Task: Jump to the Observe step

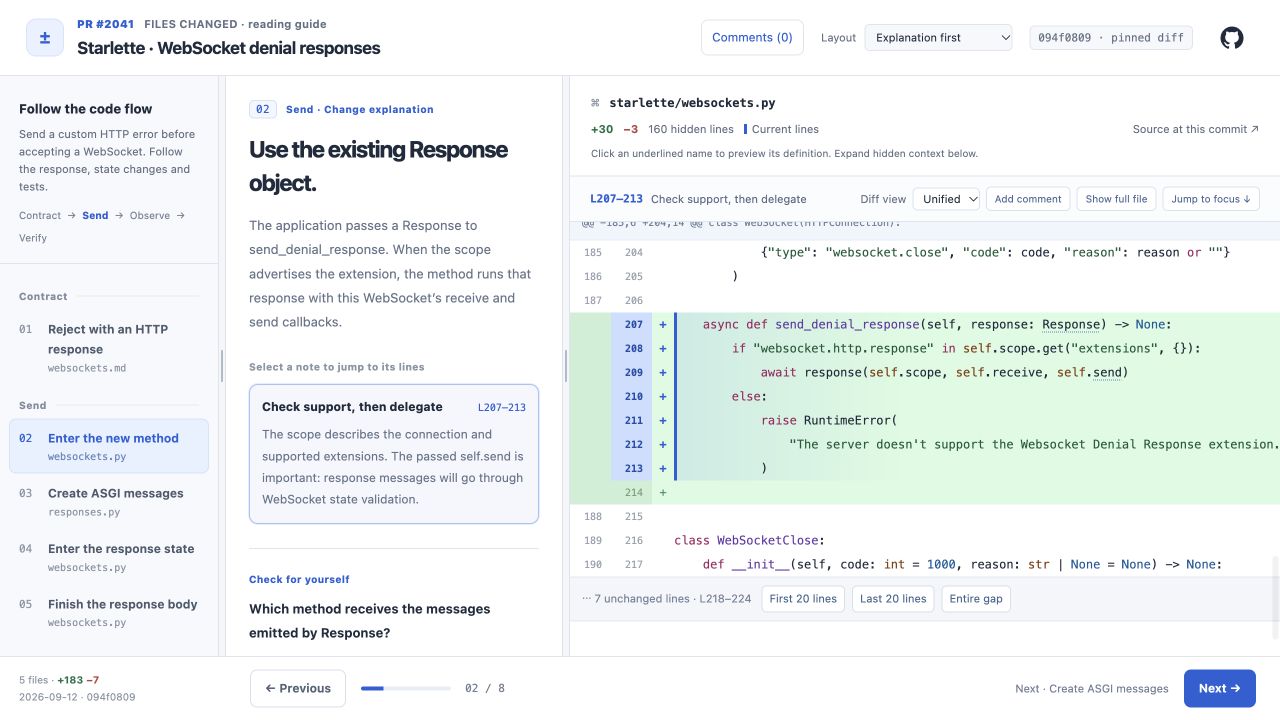Action: pyautogui.click(x=150, y=216)
